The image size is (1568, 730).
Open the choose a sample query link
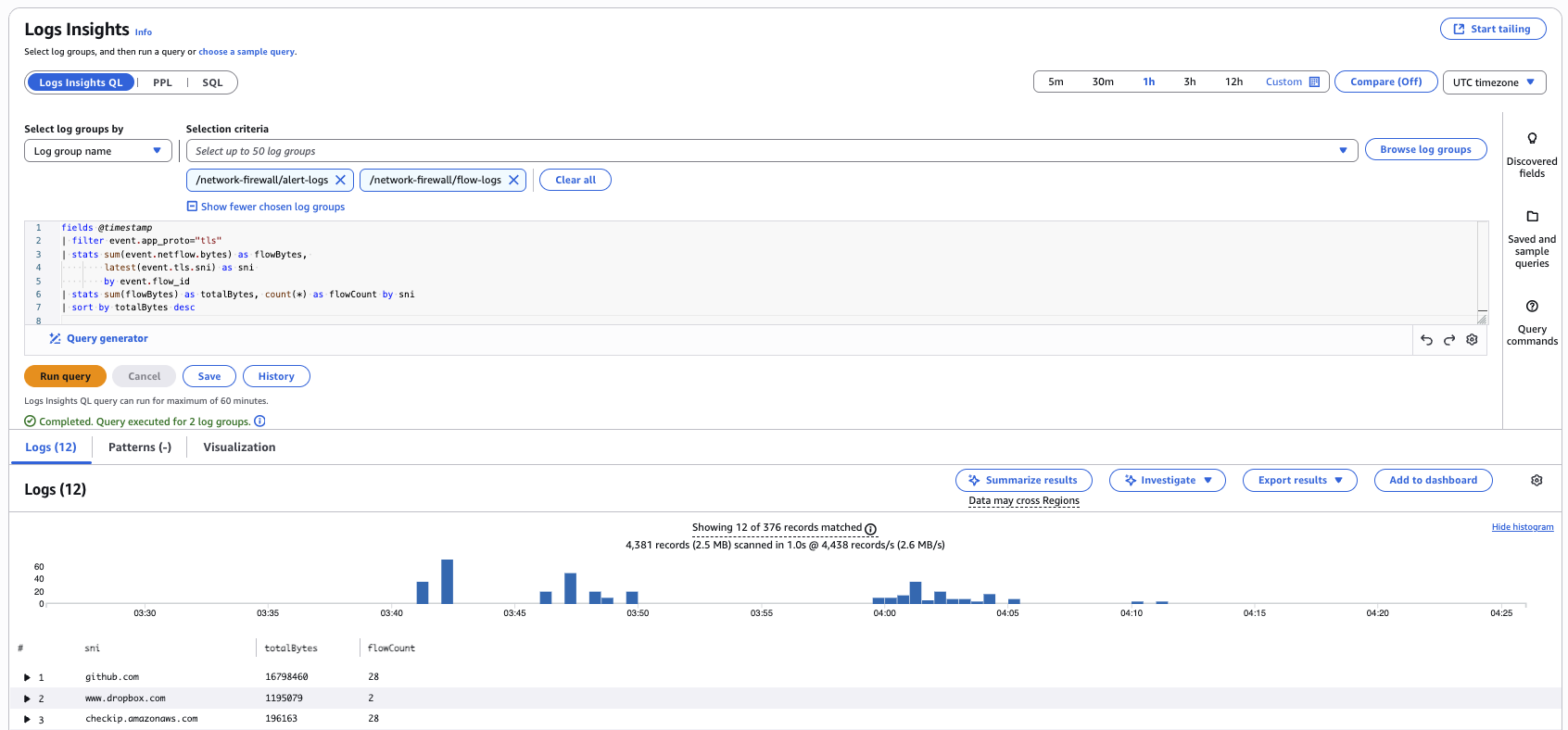[x=247, y=52]
